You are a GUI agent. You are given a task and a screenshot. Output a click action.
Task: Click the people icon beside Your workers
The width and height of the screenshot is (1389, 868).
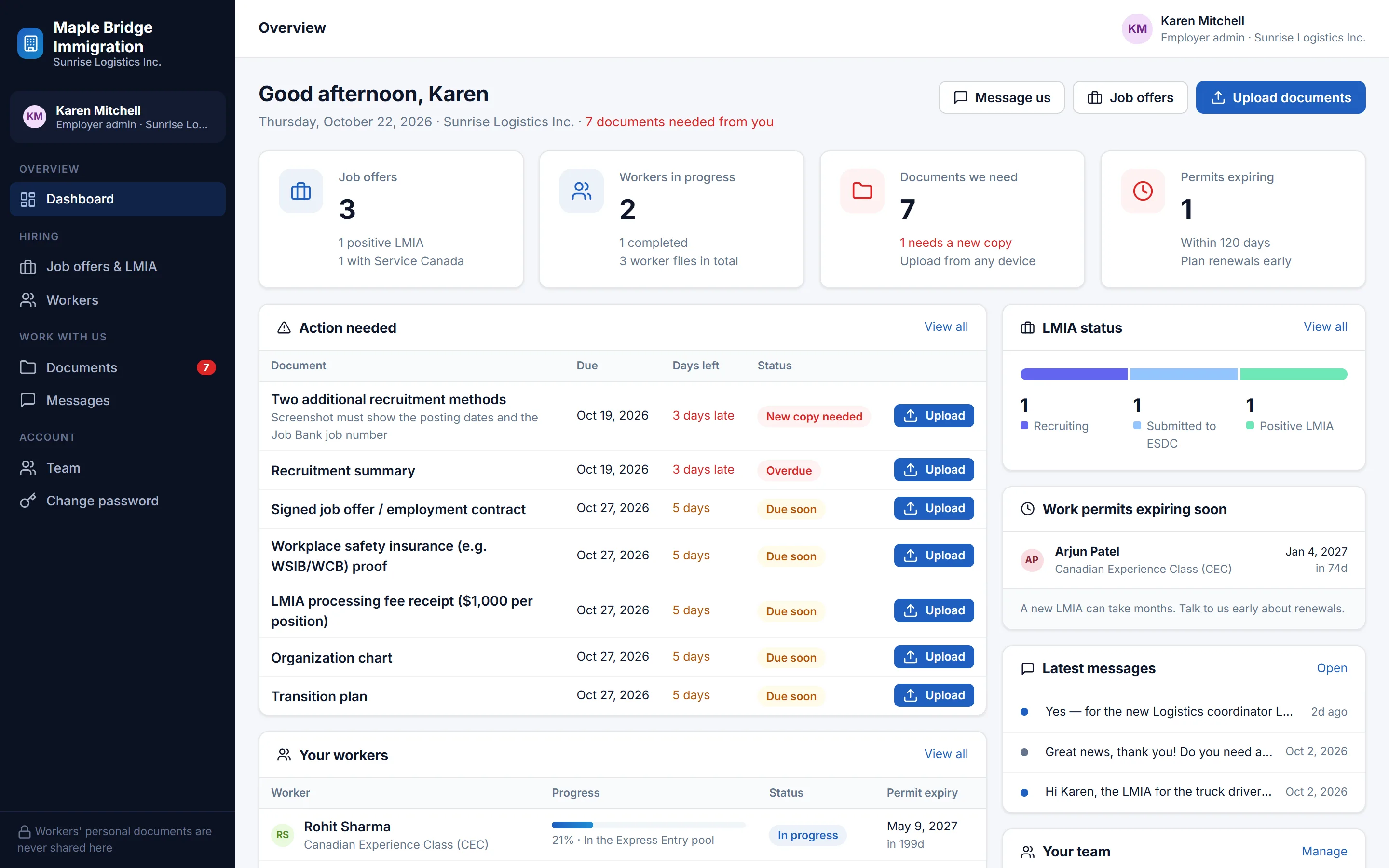click(x=284, y=755)
